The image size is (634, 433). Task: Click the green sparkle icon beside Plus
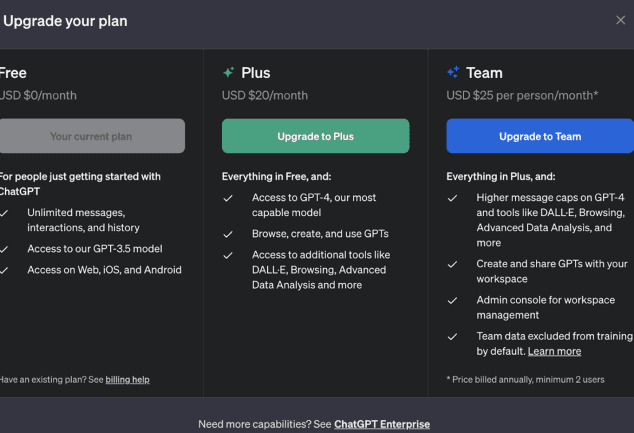point(228,73)
